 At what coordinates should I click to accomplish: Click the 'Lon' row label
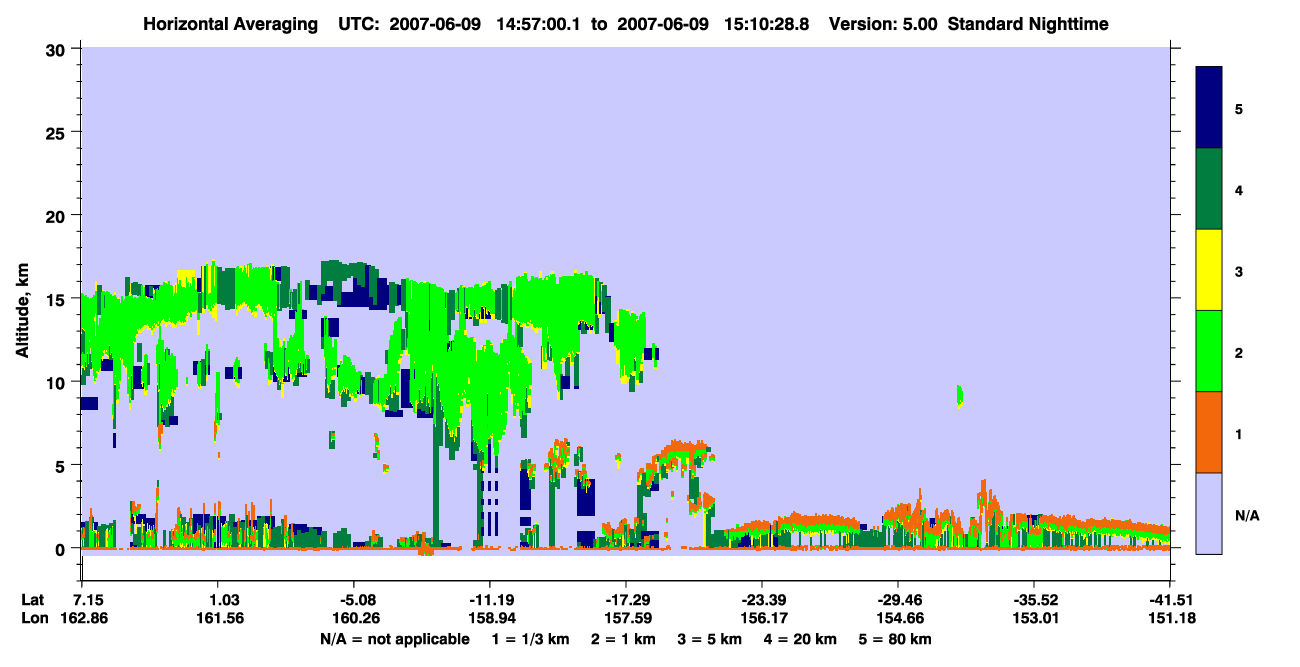(34, 618)
